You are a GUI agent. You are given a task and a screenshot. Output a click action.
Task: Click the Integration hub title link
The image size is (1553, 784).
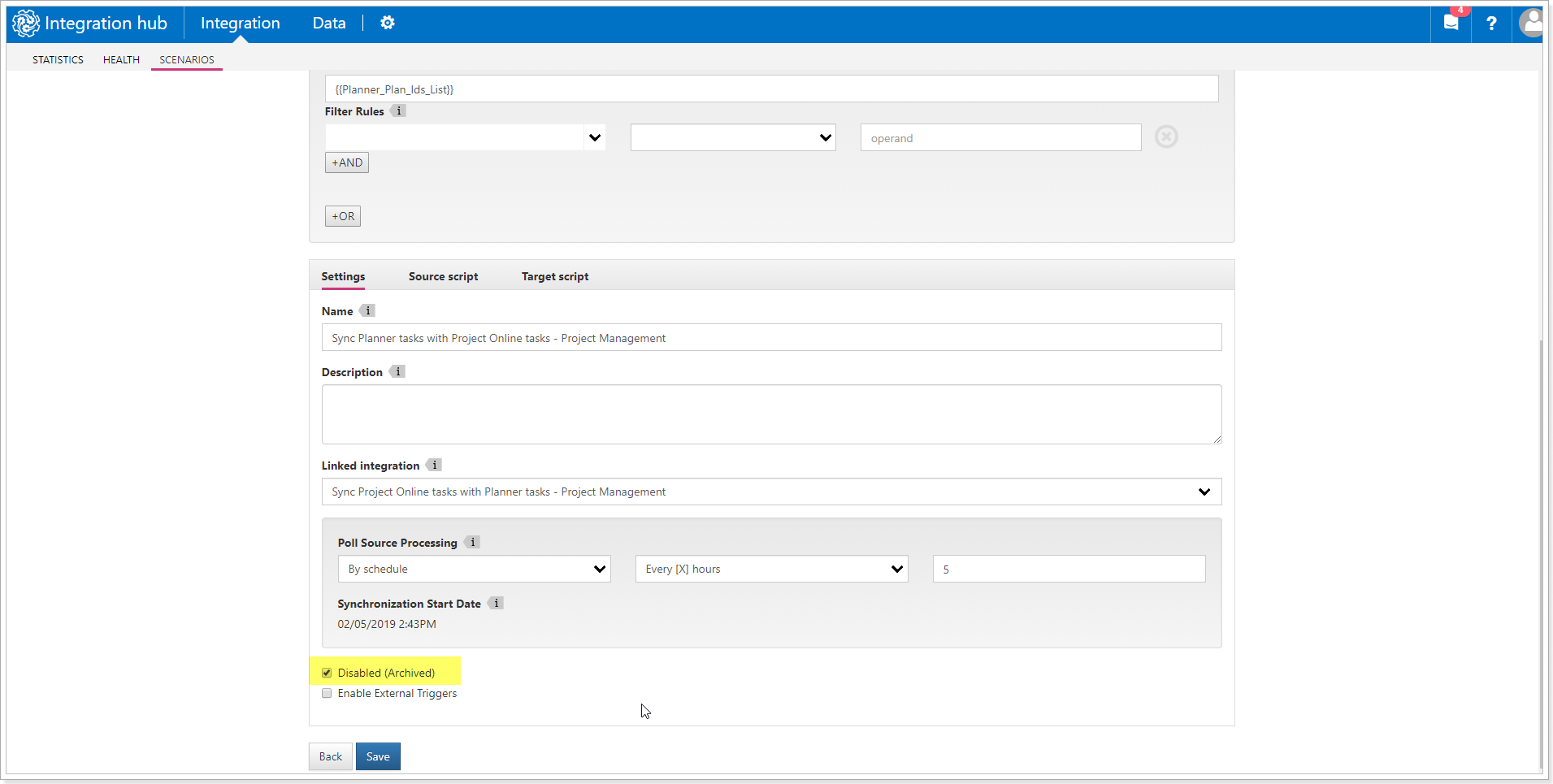106,24
